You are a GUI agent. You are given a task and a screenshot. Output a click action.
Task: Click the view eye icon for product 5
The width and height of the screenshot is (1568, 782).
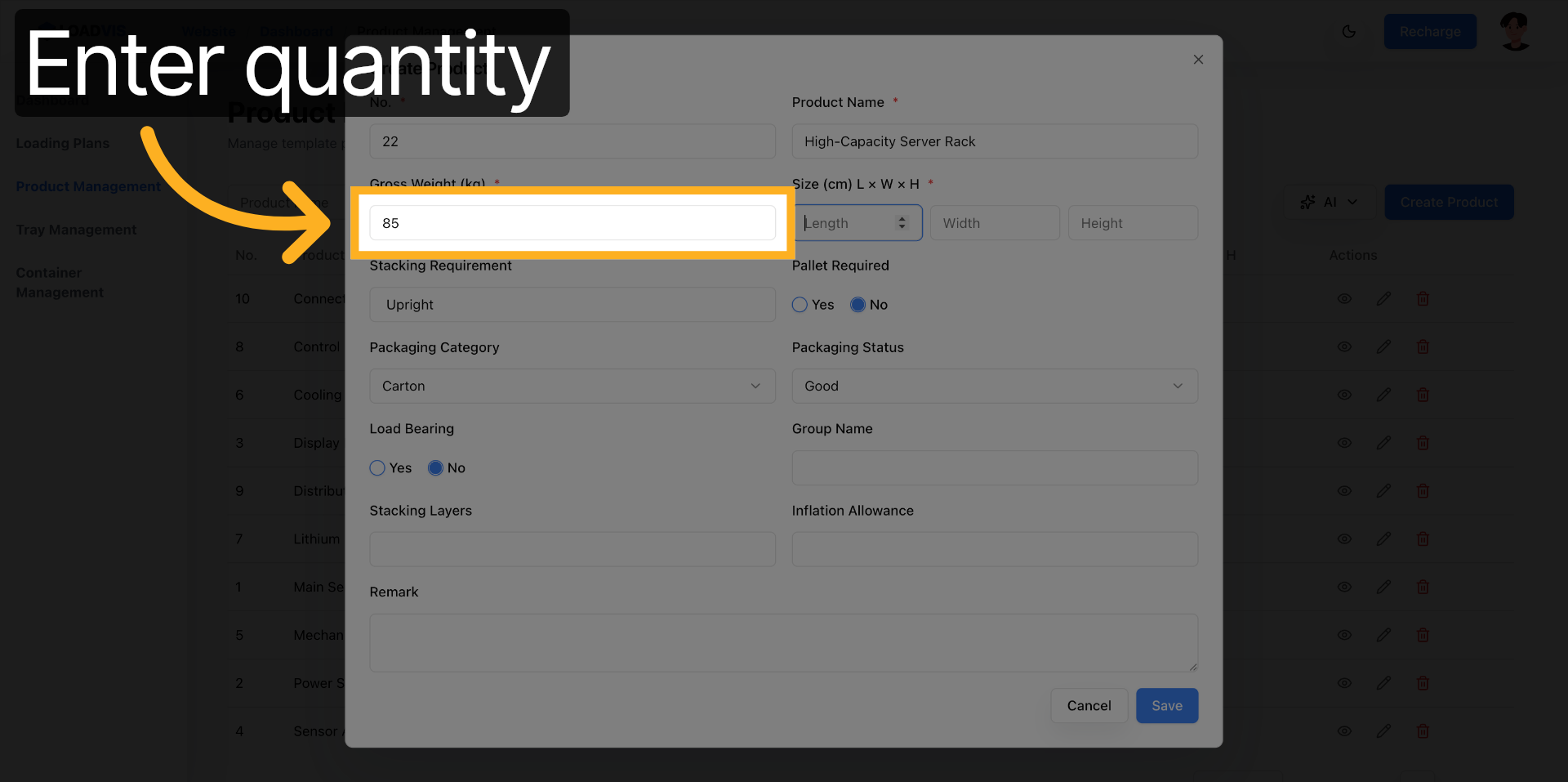(x=1344, y=635)
